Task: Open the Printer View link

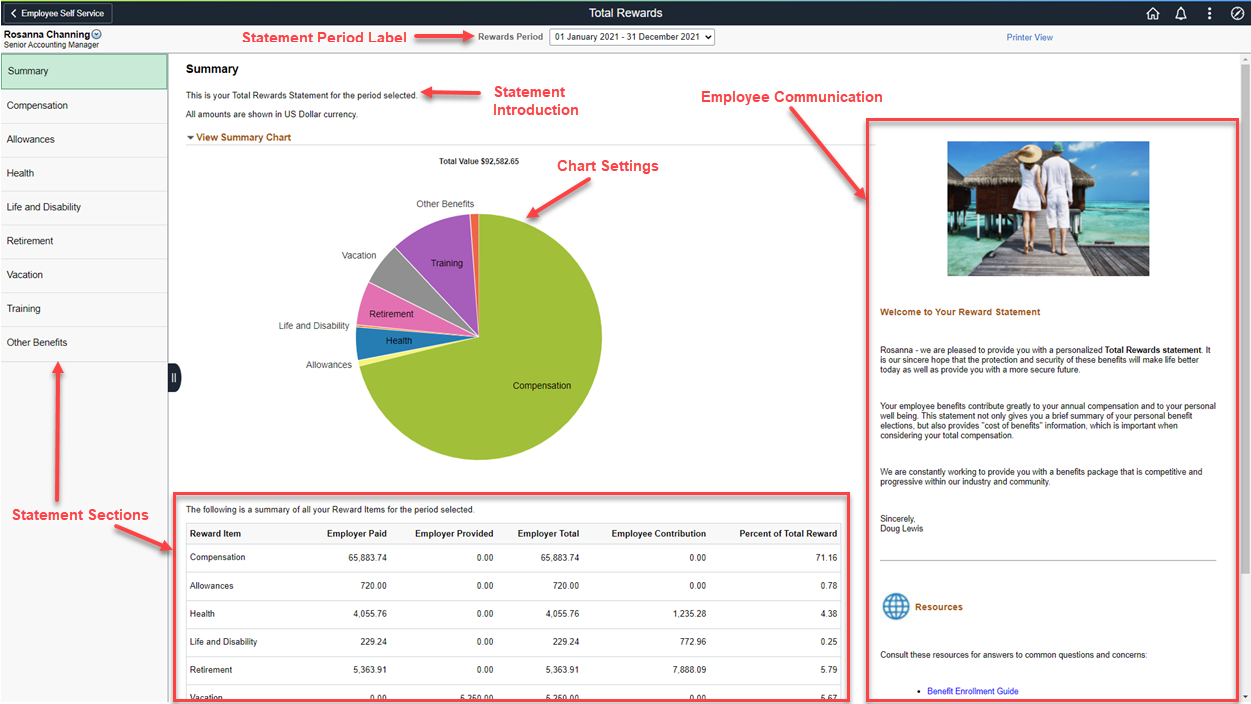Action: pyautogui.click(x=1029, y=37)
